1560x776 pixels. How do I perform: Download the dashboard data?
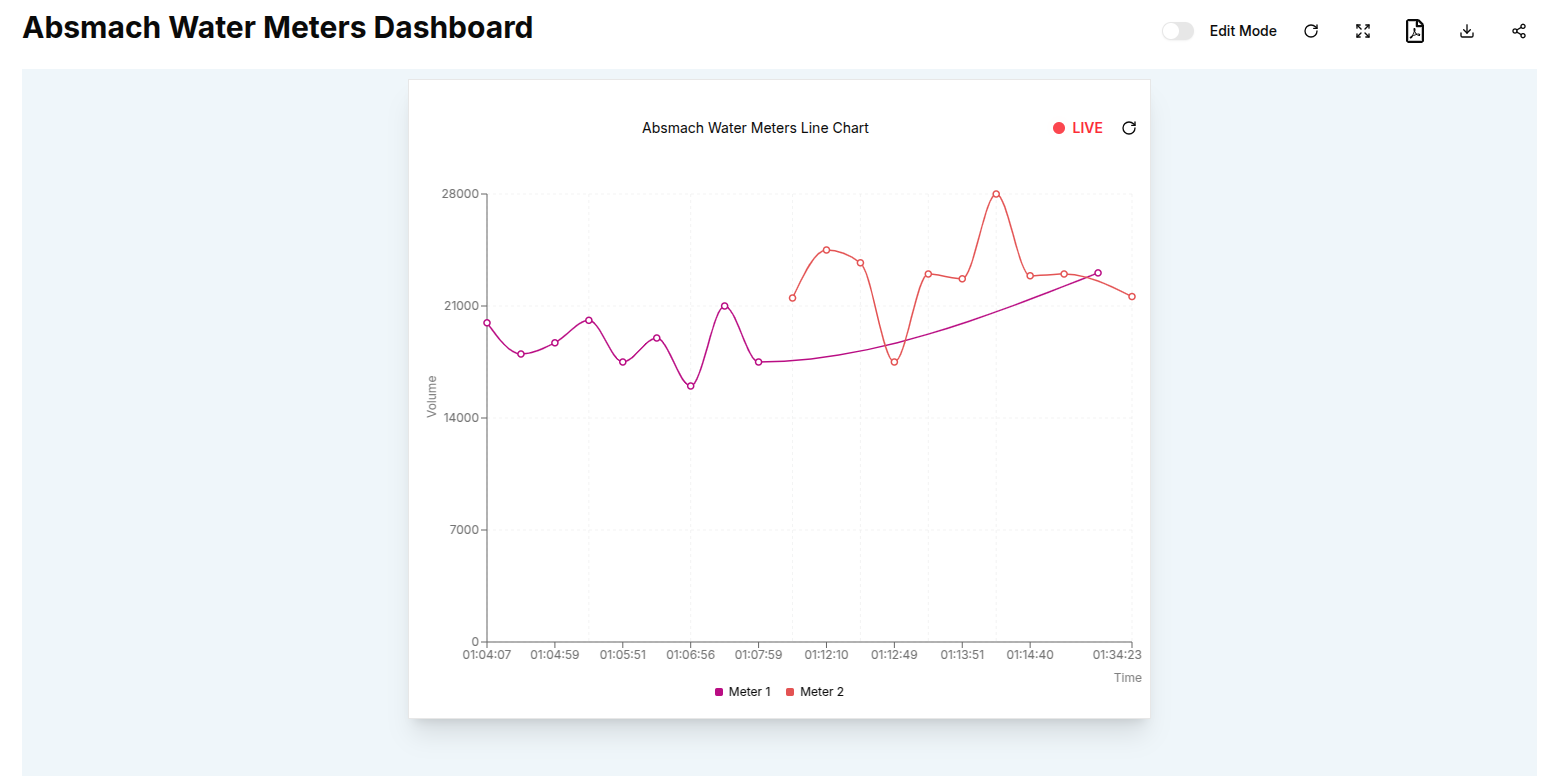(x=1466, y=31)
